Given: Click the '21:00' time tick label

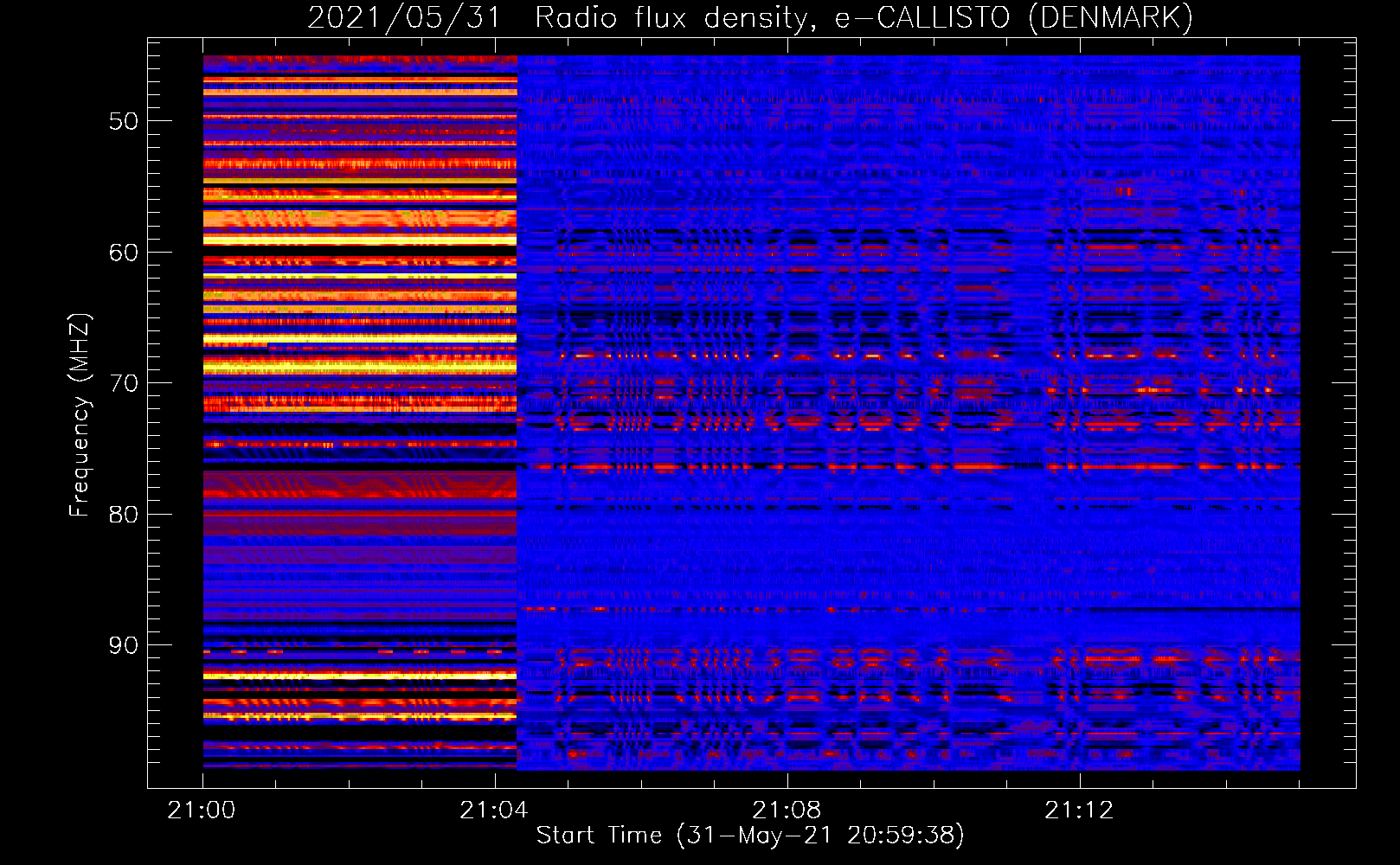Looking at the screenshot, I should (x=202, y=810).
